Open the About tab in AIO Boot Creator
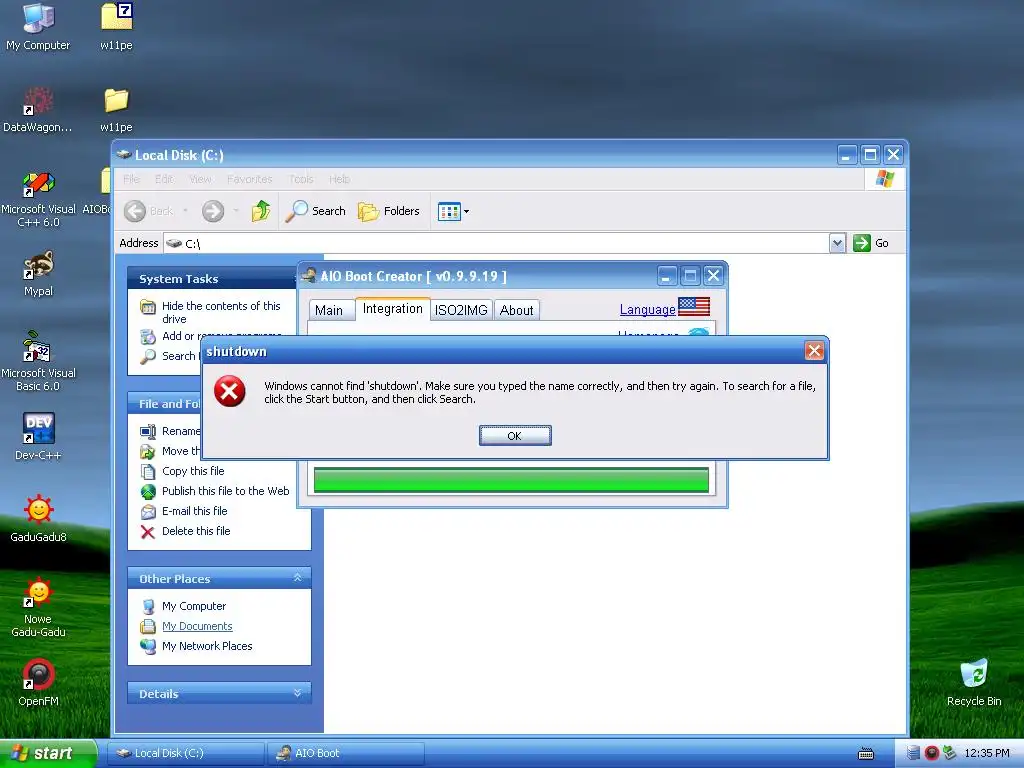The height and width of the screenshot is (768, 1024). (x=517, y=310)
